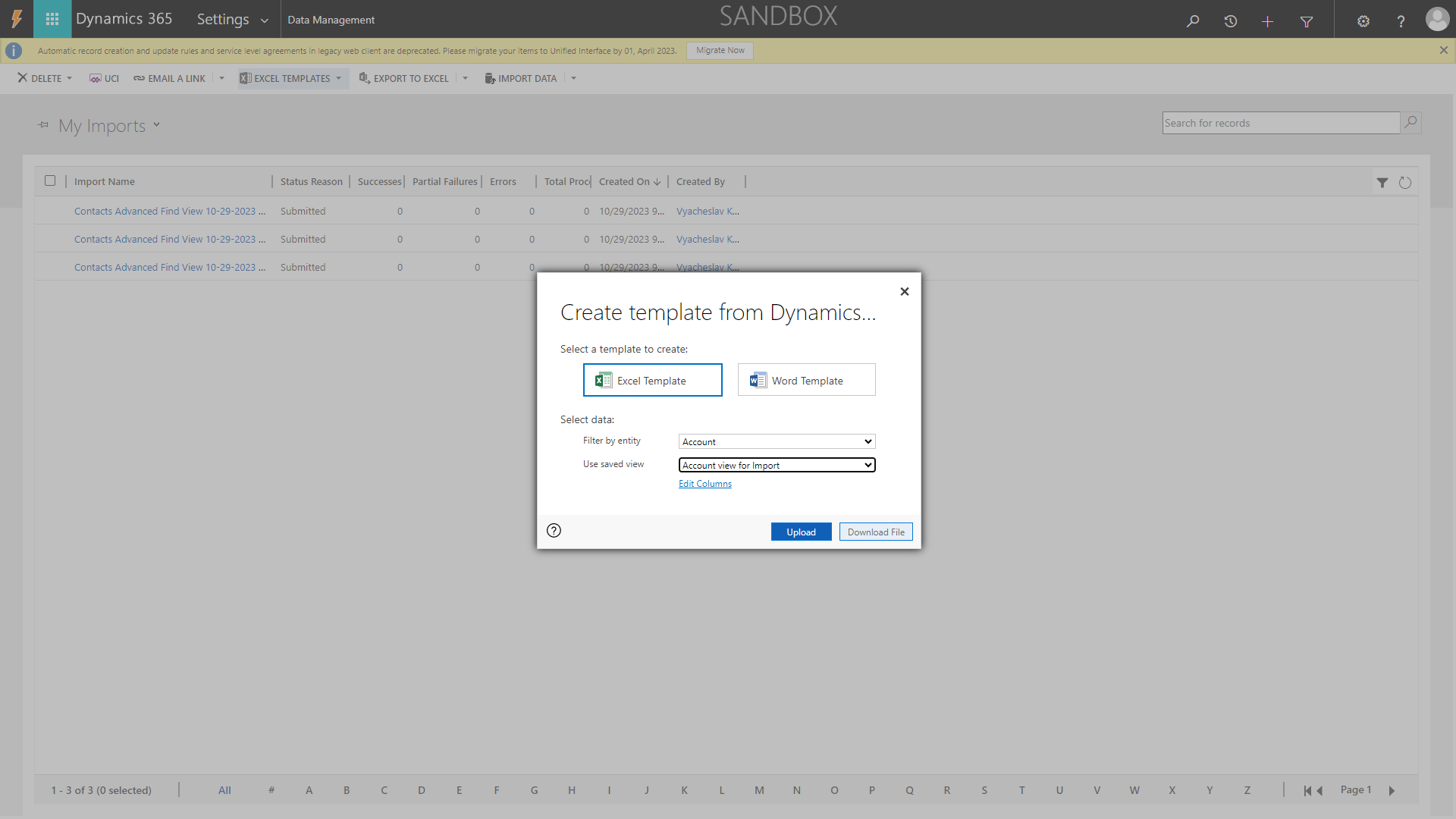Open the Excel Templates menu

click(x=292, y=78)
